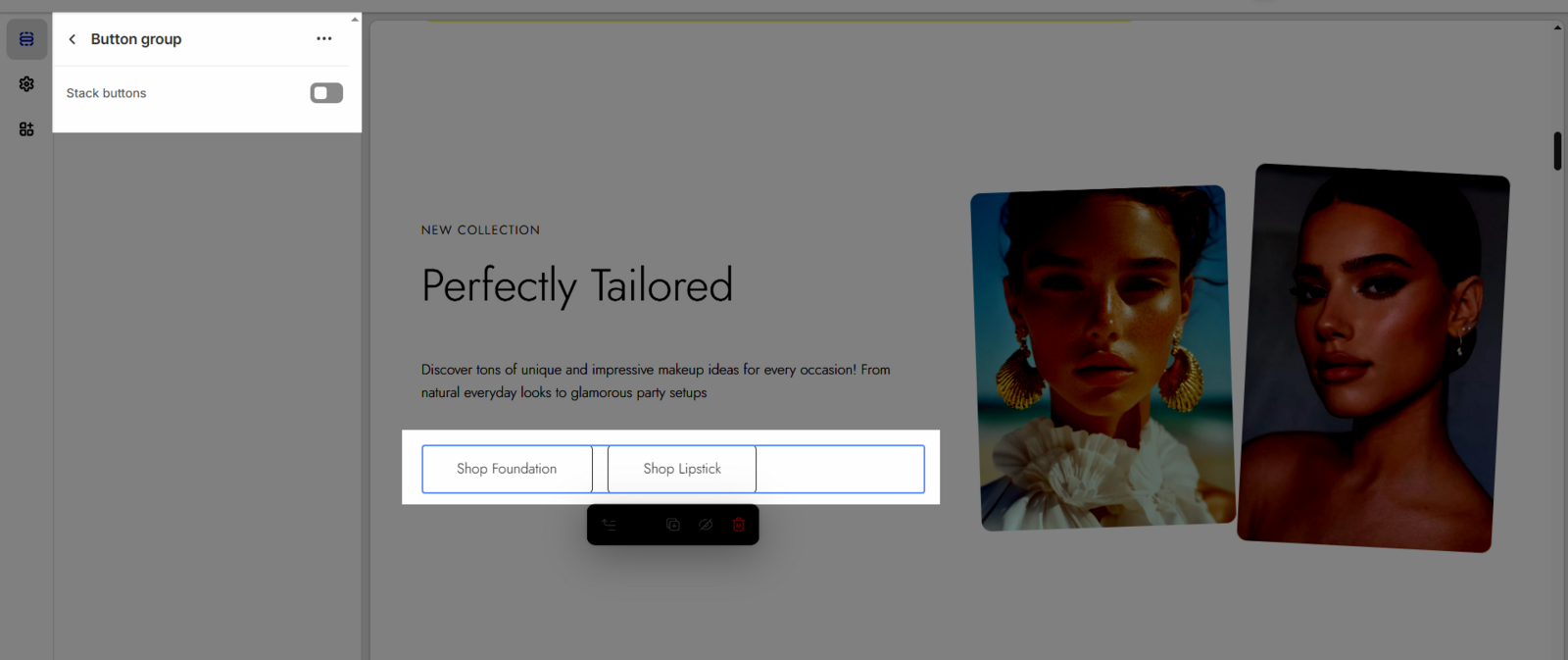1568x660 pixels.
Task: Delete block with the red trash icon
Action: 738,525
